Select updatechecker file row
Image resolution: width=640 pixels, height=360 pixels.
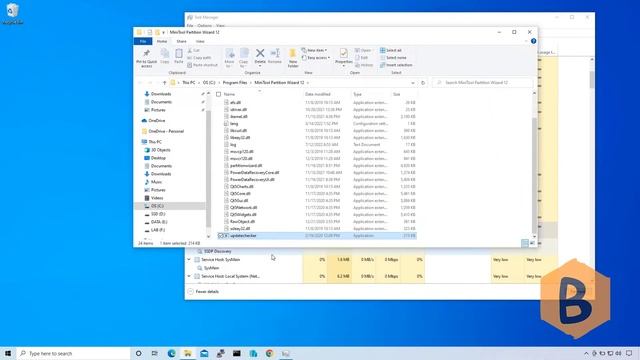pyautogui.click(x=316, y=236)
